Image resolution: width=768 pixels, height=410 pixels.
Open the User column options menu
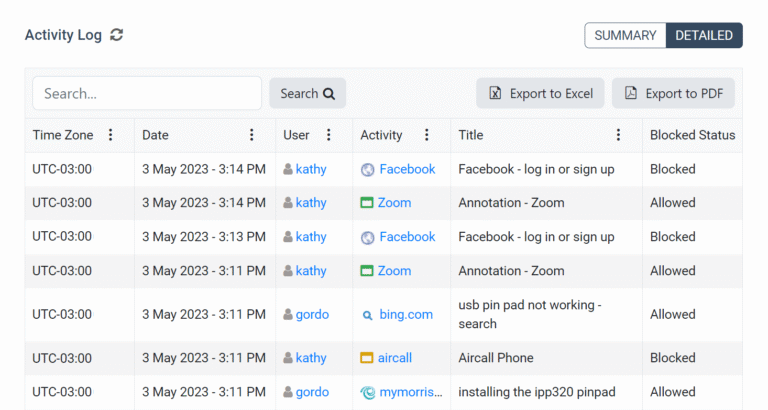click(x=329, y=135)
